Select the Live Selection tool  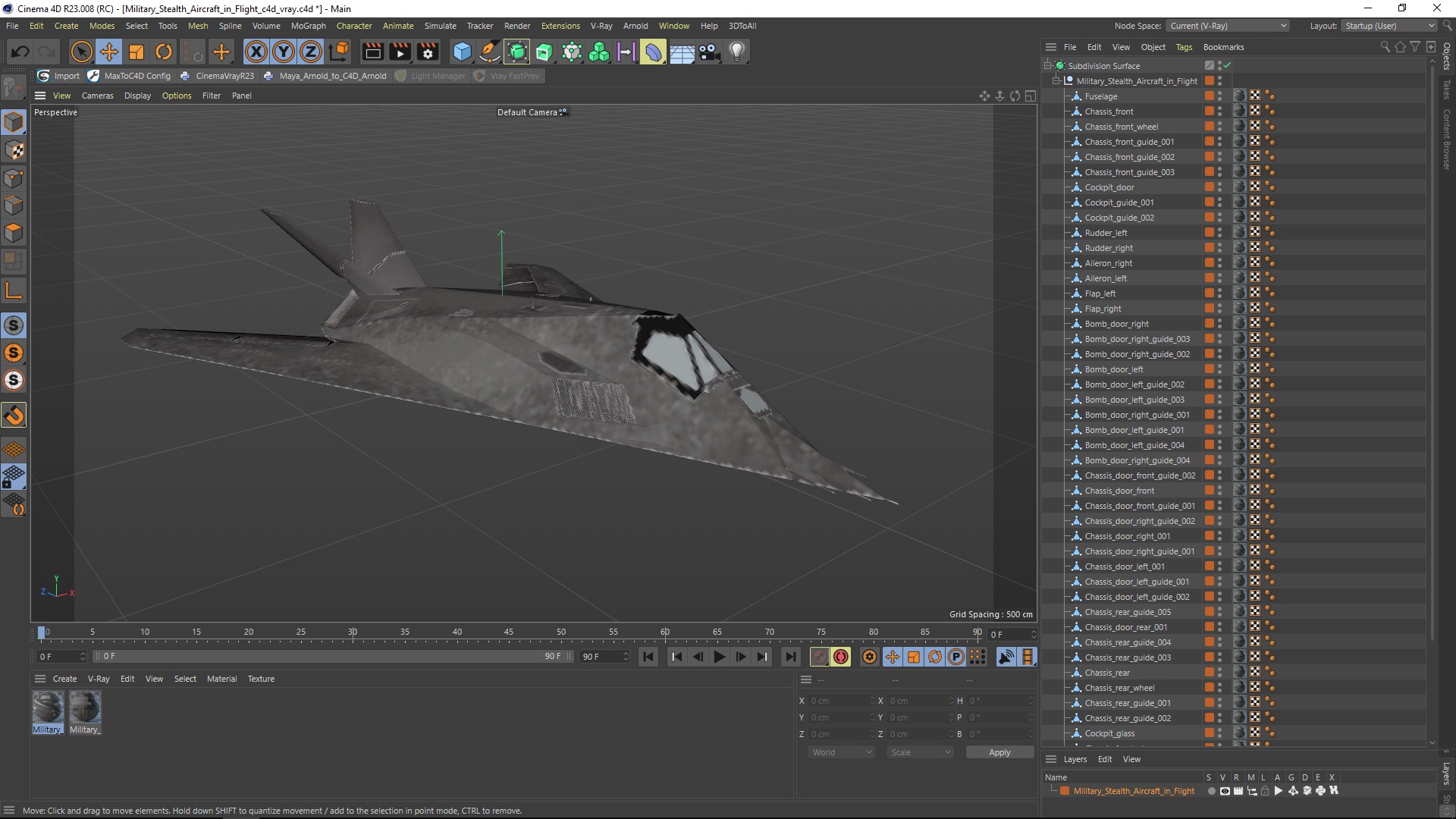(x=81, y=52)
